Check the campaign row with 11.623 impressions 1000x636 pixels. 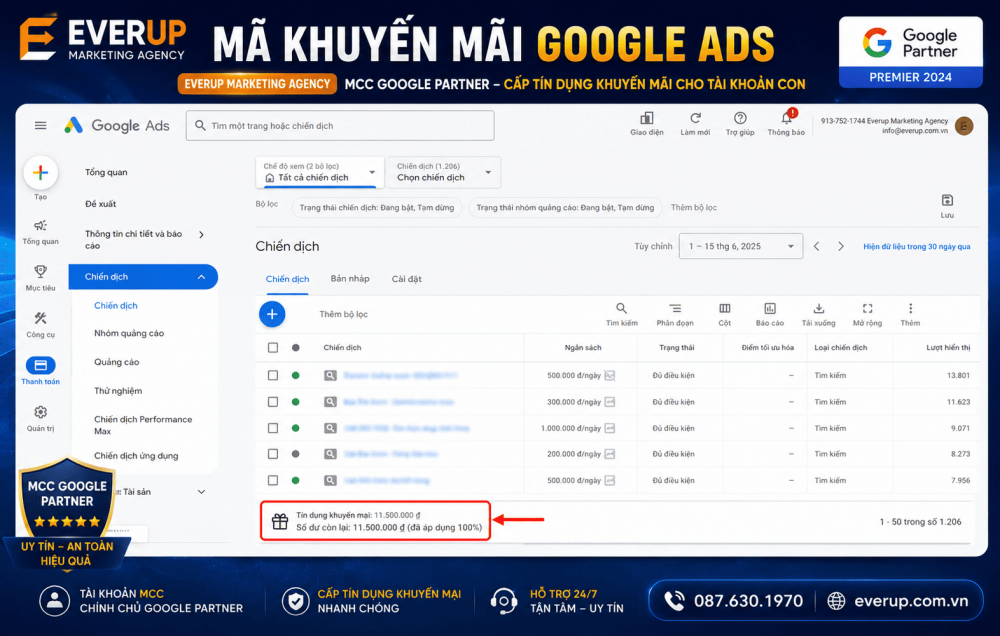pos(273,402)
